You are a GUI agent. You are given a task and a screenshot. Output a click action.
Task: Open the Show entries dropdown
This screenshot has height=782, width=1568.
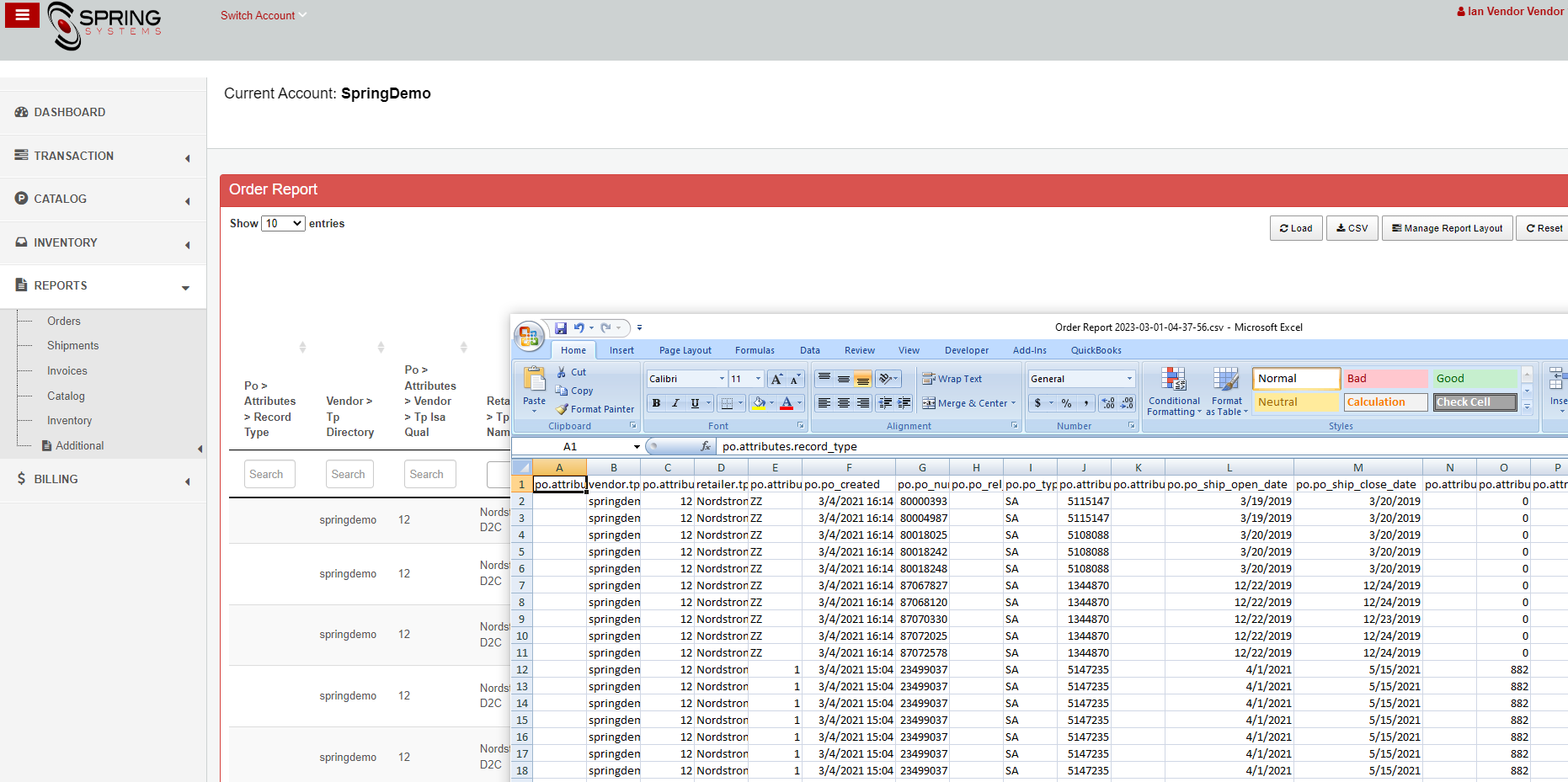(x=283, y=223)
